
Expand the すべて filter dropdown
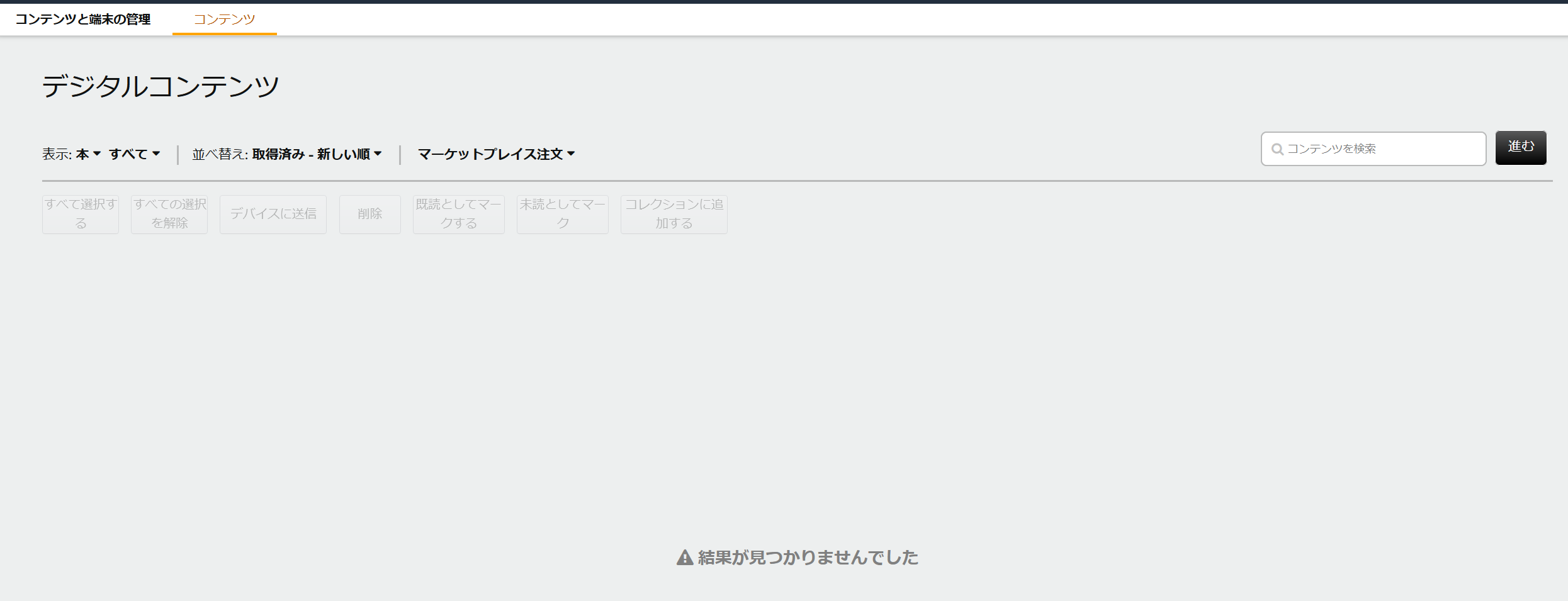(134, 154)
